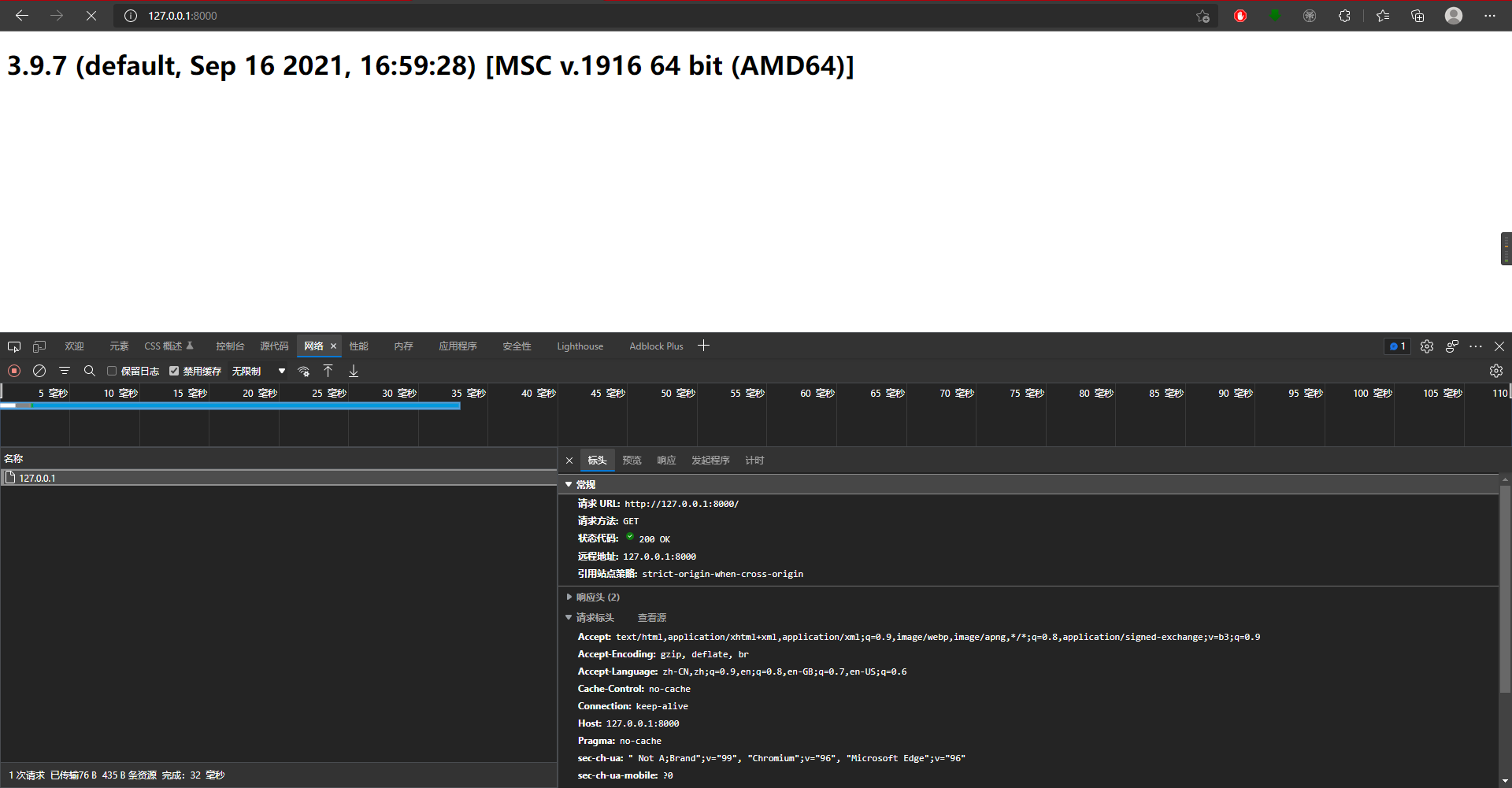Open DevTools customize three-dot menu
Viewport: 1512px width, 788px height.
pyautogui.click(x=1476, y=346)
